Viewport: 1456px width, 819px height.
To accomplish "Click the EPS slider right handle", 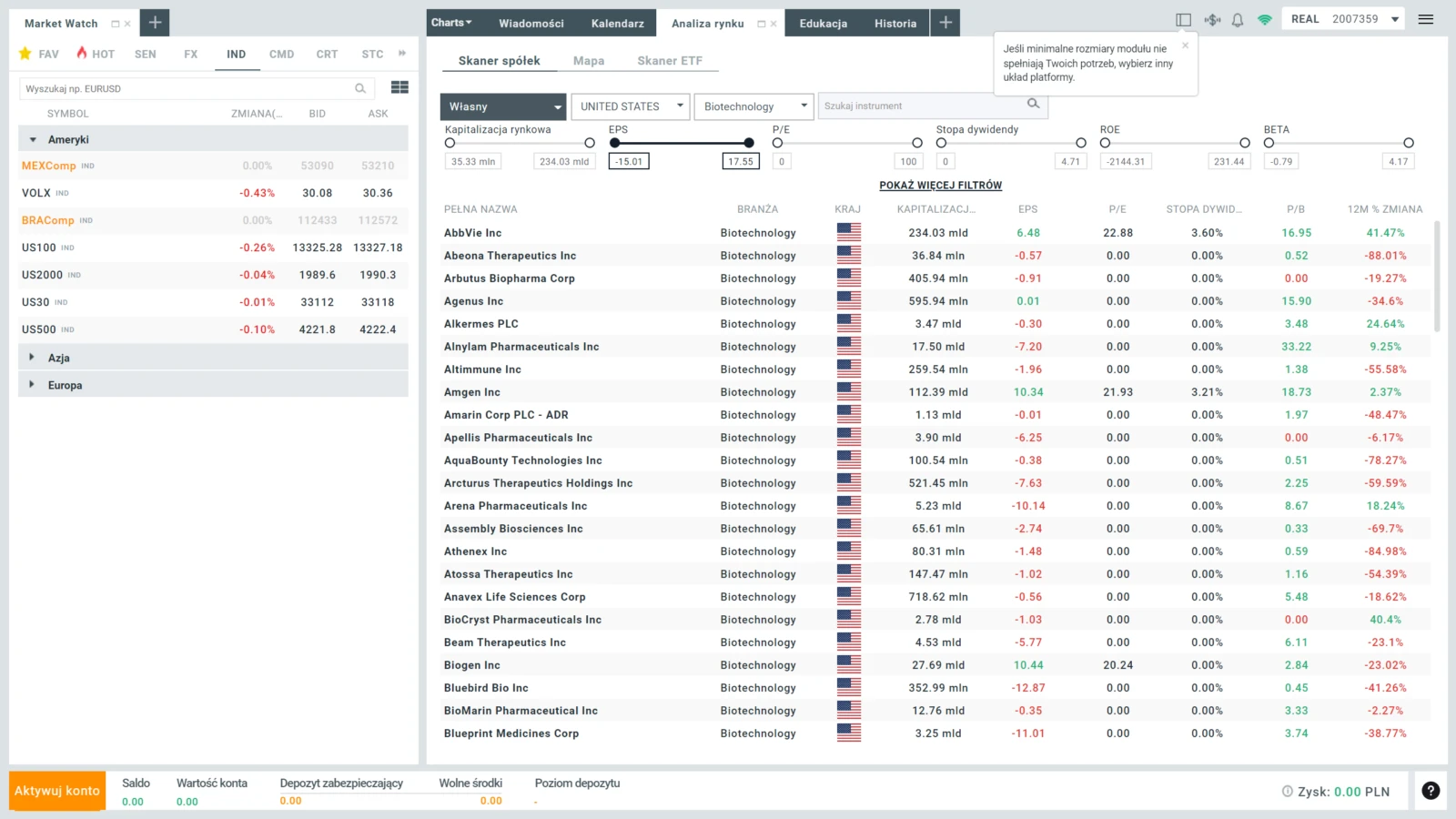I will pyautogui.click(x=749, y=143).
